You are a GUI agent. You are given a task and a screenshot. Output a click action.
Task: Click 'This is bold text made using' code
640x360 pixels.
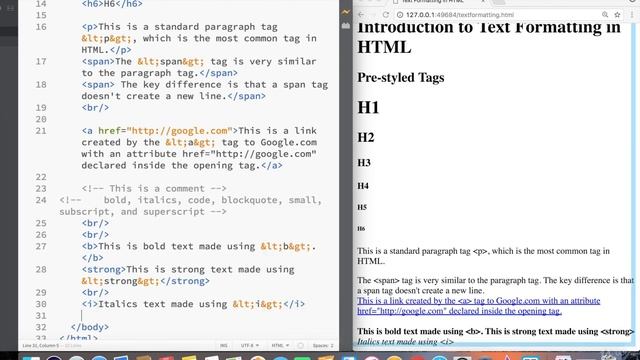(x=177, y=247)
